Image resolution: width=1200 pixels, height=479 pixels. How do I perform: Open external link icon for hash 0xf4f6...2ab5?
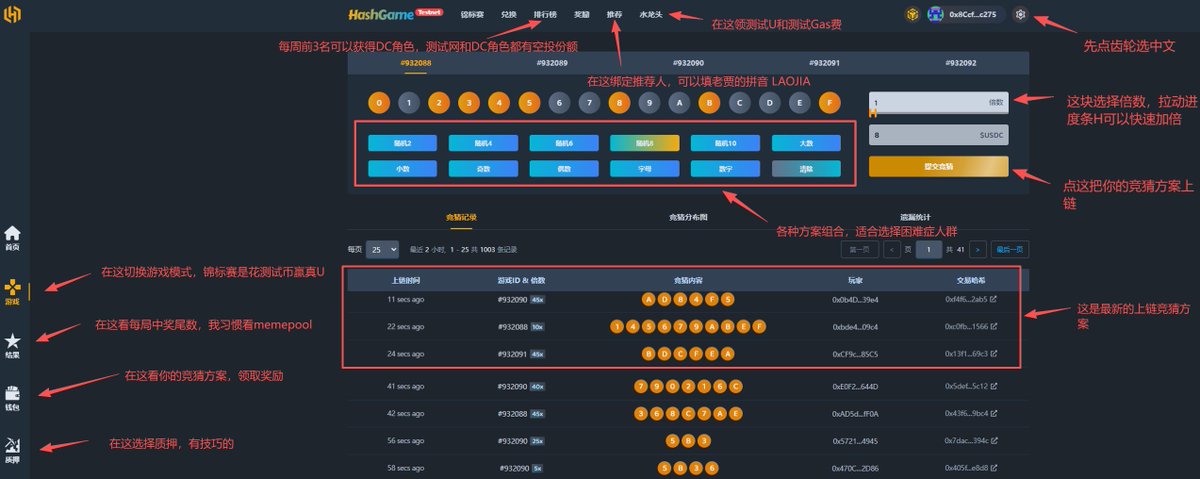point(993,298)
